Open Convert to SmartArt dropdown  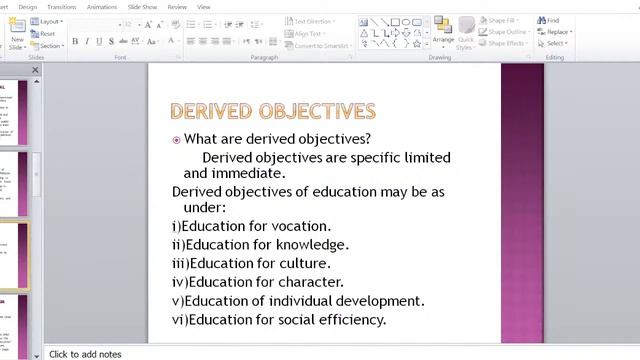[x=318, y=46]
